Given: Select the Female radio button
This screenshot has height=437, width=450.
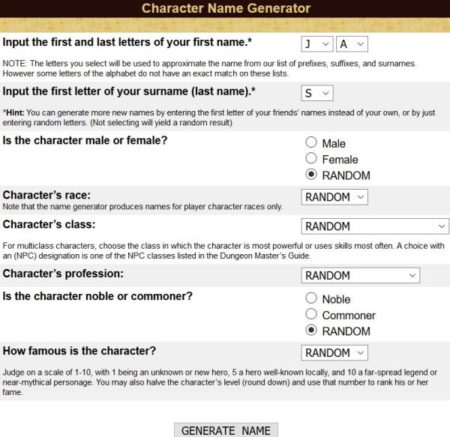Looking at the screenshot, I should point(311,158).
